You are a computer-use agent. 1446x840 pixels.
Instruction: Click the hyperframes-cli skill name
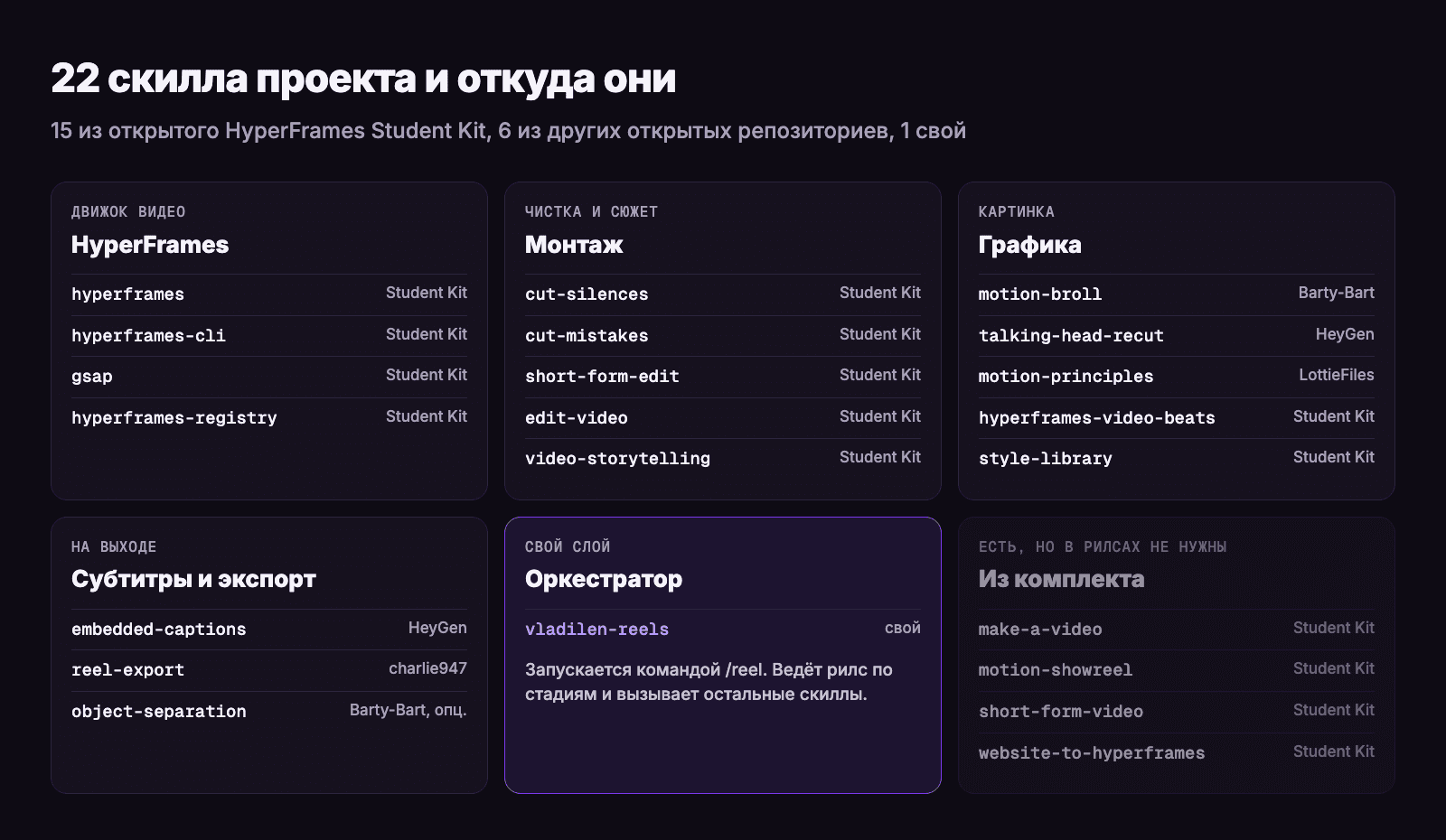tap(148, 336)
